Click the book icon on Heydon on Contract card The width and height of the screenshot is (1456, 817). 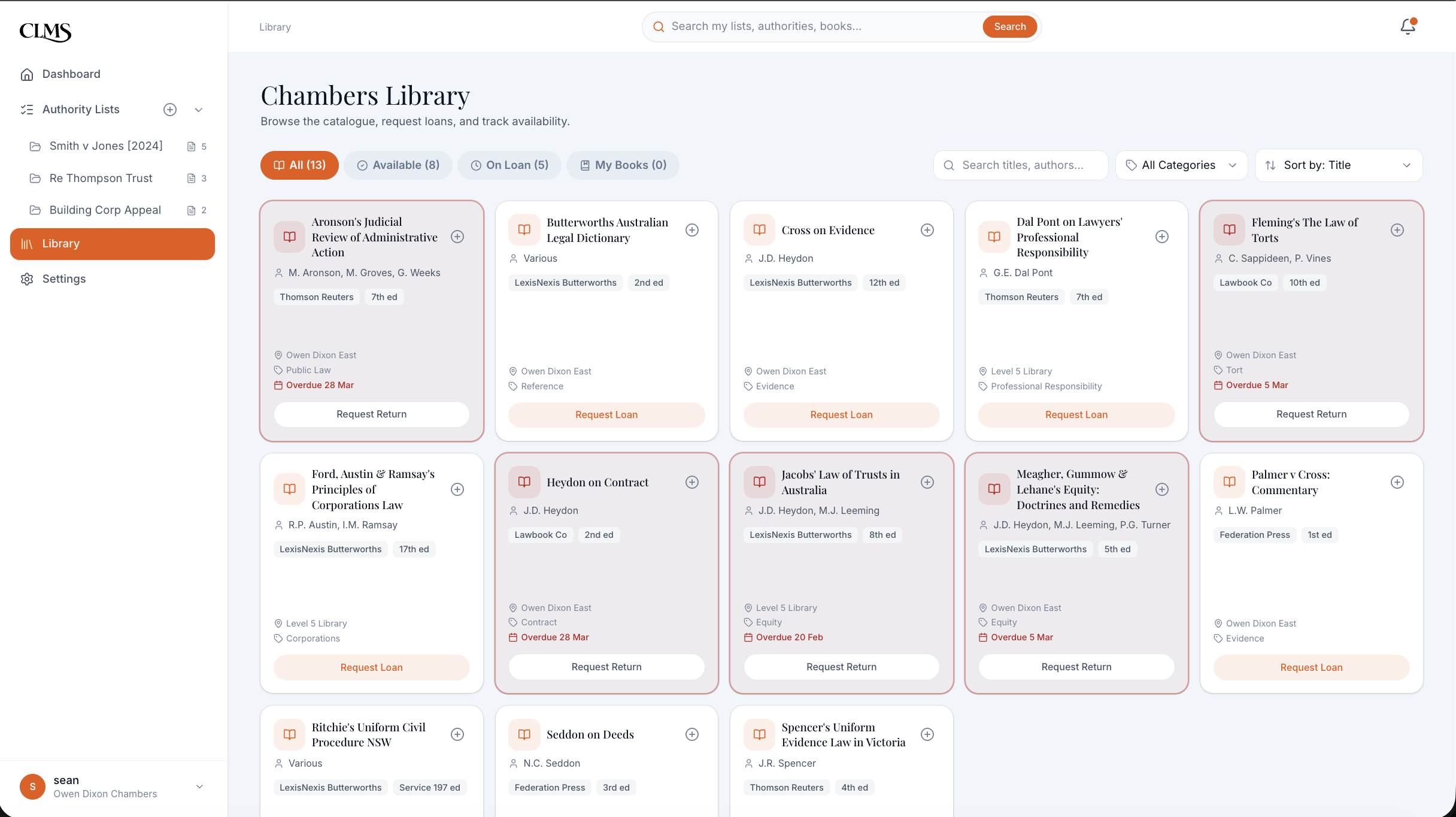pos(524,482)
